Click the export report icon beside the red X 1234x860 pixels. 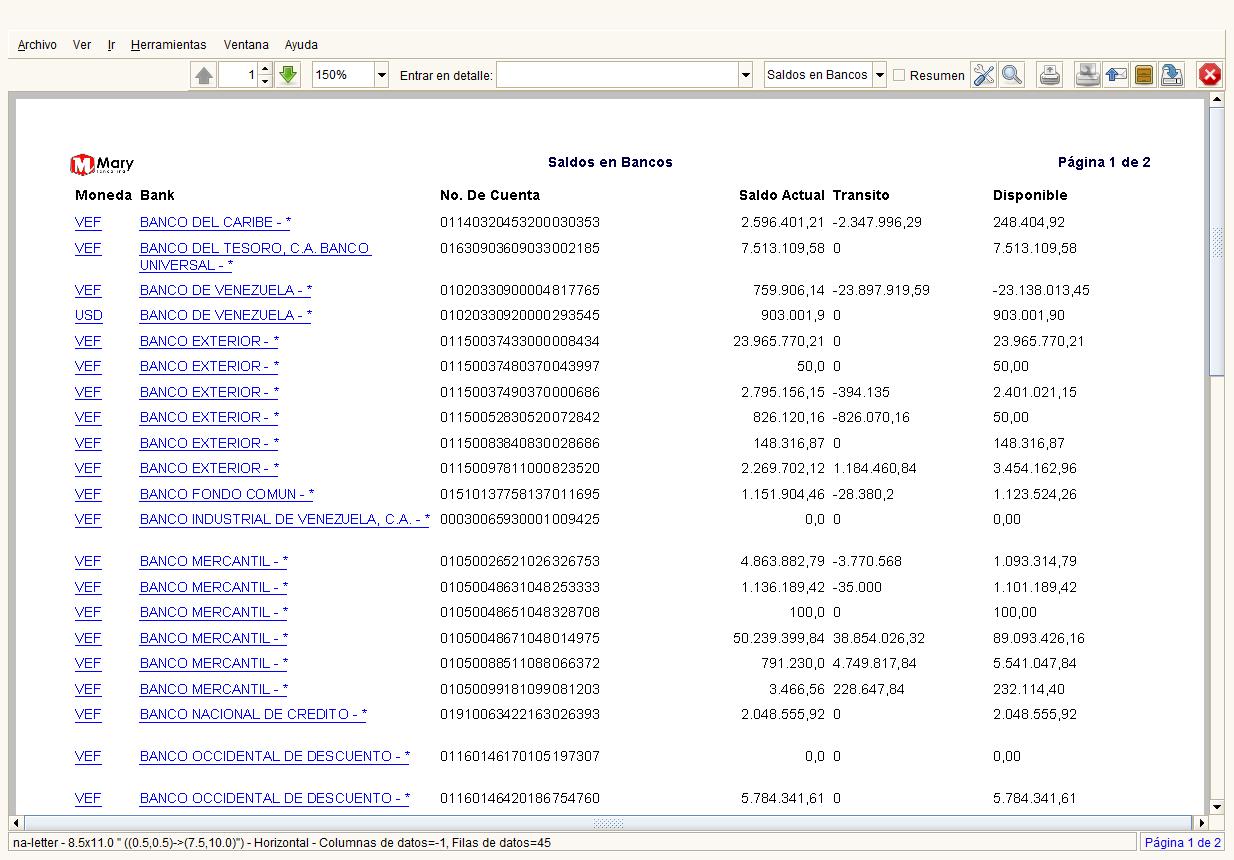pyautogui.click(x=1172, y=75)
